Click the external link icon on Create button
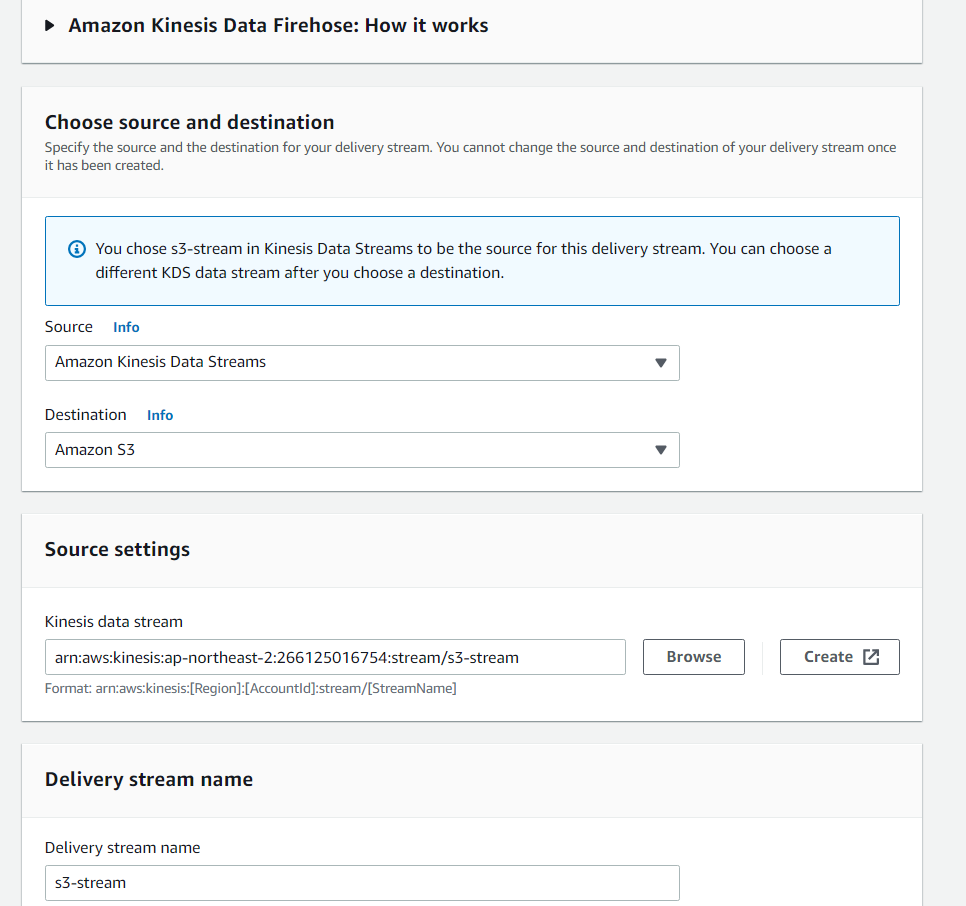 click(x=871, y=657)
